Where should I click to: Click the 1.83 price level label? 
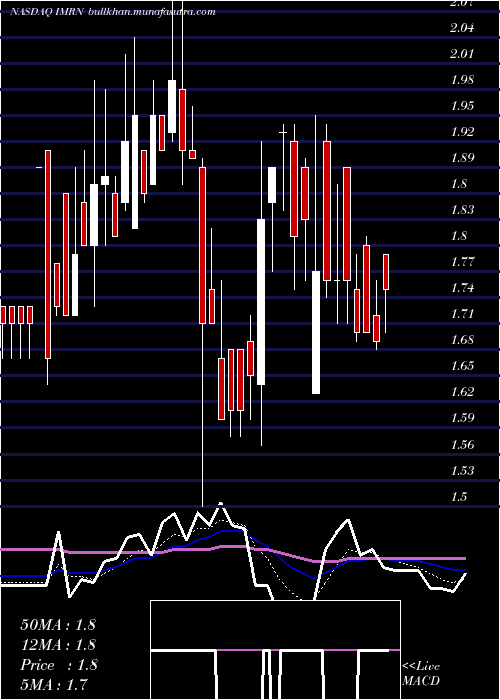pos(462,209)
